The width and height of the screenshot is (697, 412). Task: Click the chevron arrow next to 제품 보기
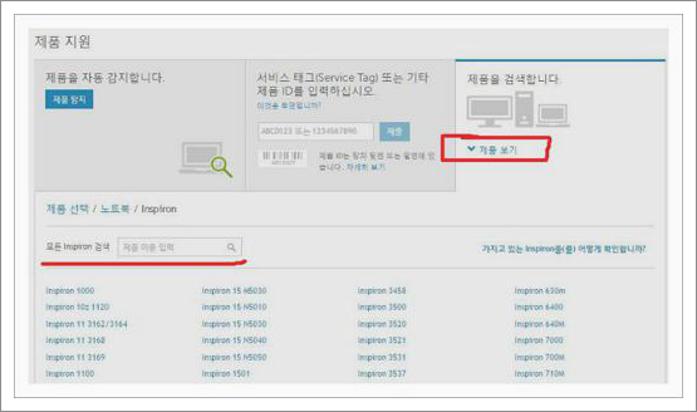pos(471,149)
